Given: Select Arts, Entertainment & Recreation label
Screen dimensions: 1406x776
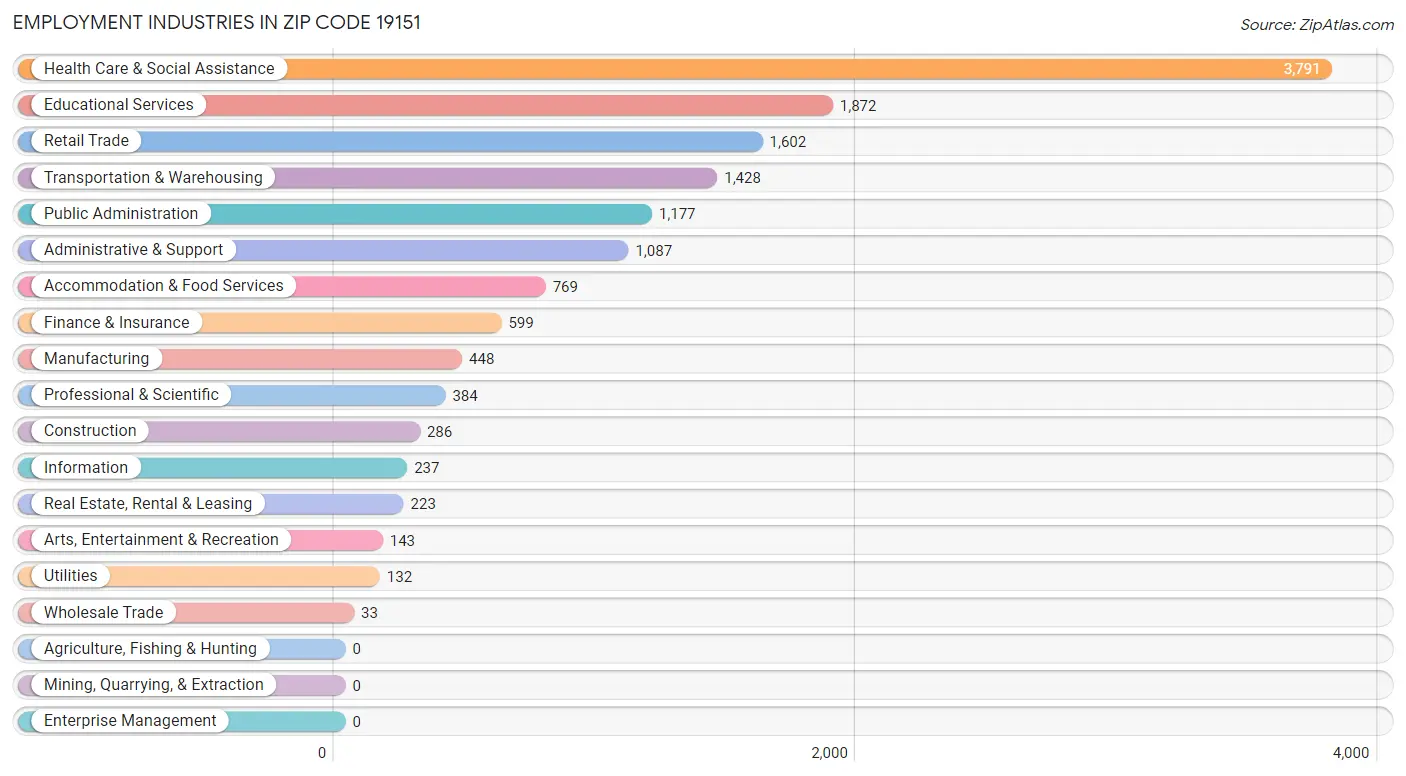Looking at the screenshot, I should pos(161,540).
